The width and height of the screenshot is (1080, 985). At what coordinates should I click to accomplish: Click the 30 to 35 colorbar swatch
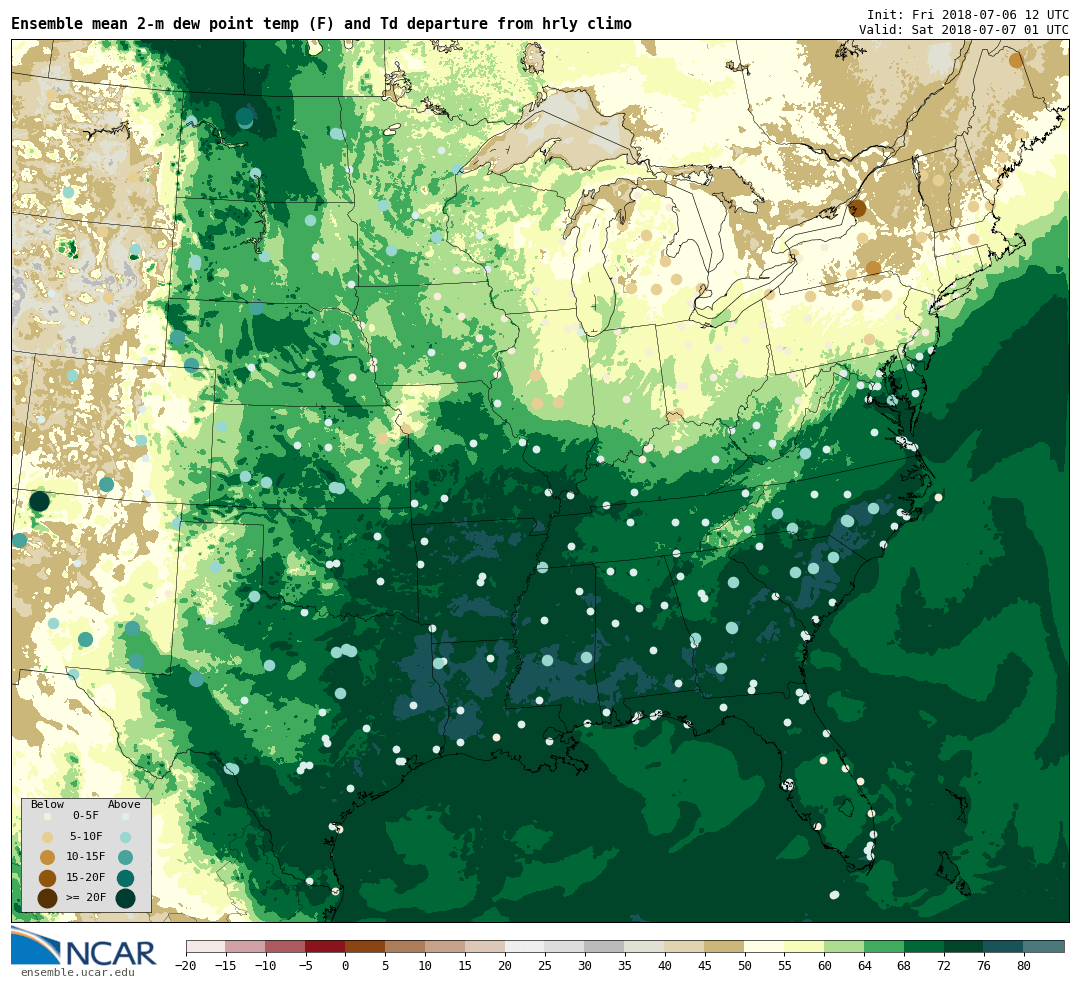click(x=605, y=946)
